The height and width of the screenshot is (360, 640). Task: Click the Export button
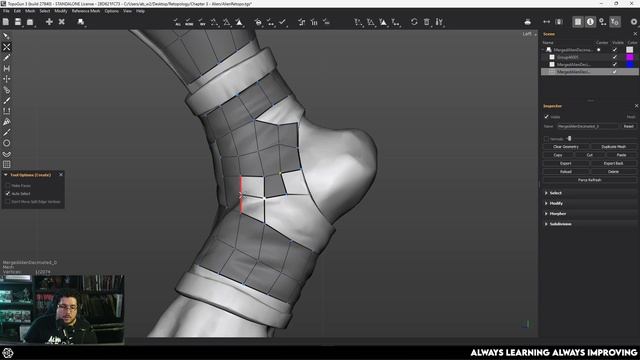pos(566,163)
